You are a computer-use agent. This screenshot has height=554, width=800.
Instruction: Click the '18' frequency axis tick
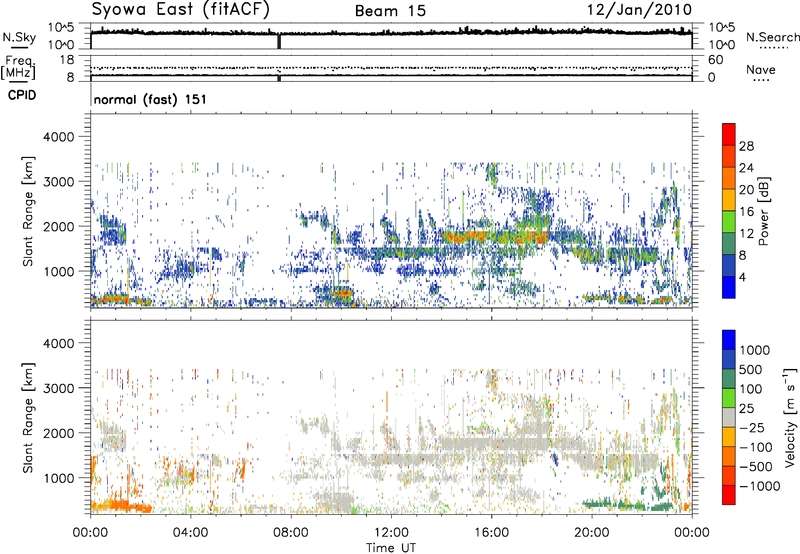tap(67, 60)
